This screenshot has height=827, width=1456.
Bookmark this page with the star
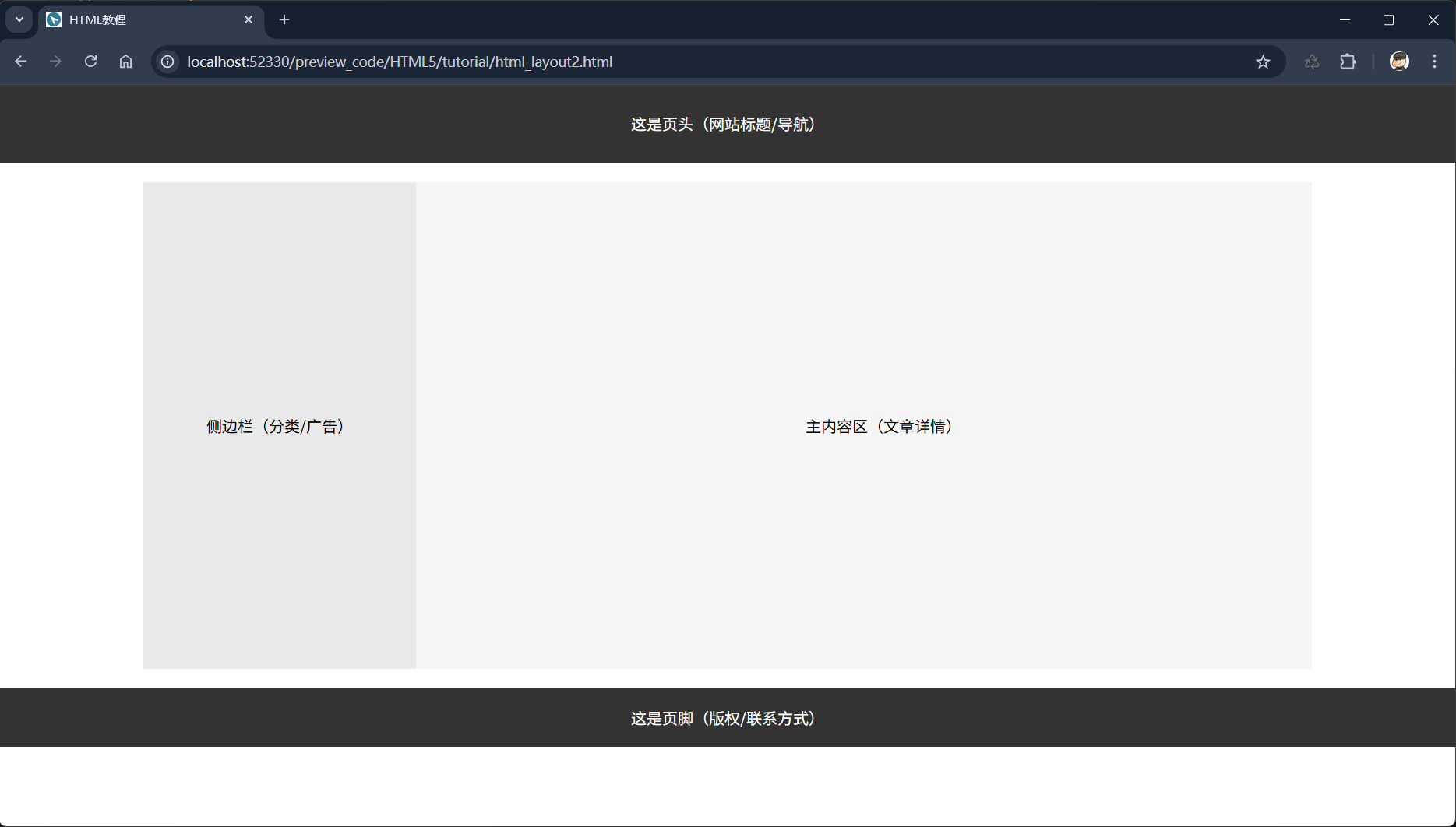pyautogui.click(x=1263, y=62)
